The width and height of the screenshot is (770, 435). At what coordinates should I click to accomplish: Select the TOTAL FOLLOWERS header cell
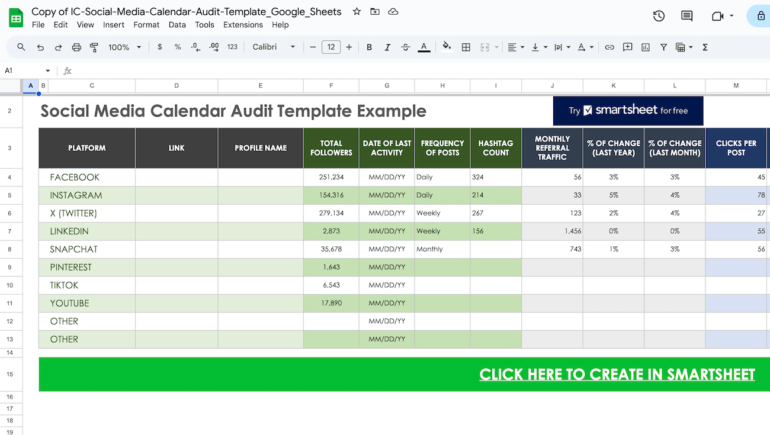[331, 148]
